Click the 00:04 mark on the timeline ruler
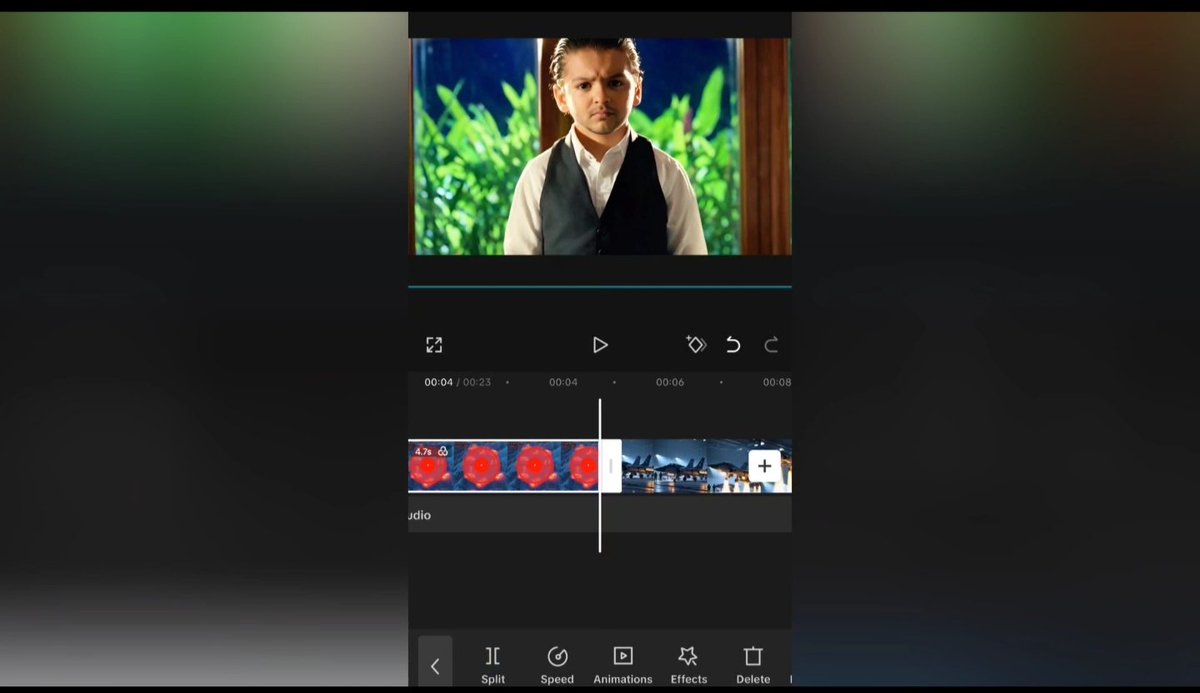 563,382
